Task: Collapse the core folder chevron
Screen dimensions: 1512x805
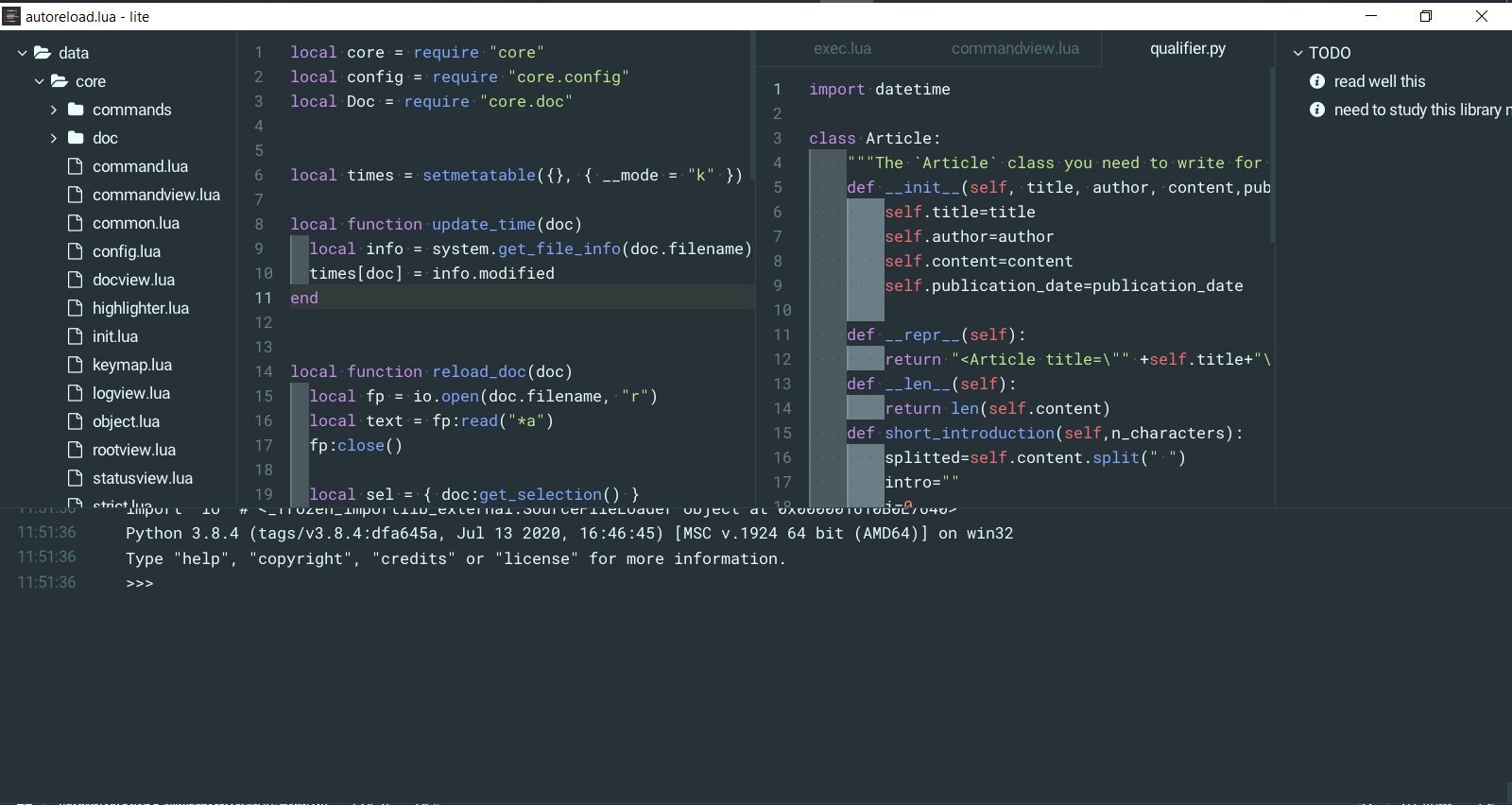Action: pyautogui.click(x=40, y=81)
